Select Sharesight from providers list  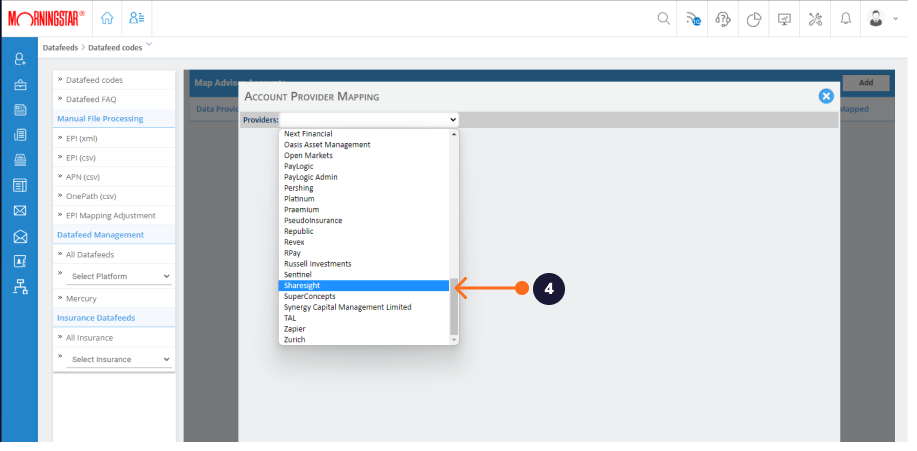(364, 285)
